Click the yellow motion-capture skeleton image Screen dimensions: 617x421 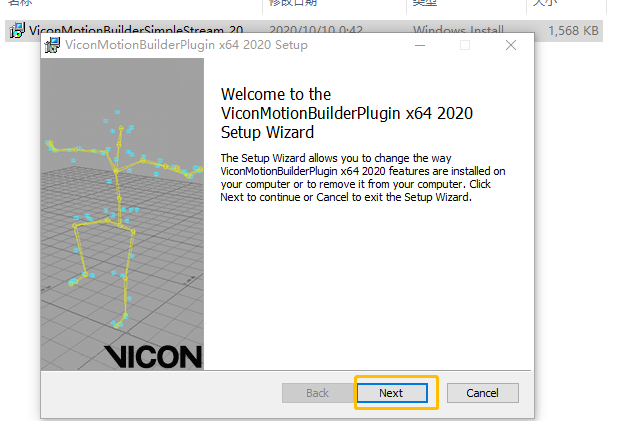click(x=122, y=220)
